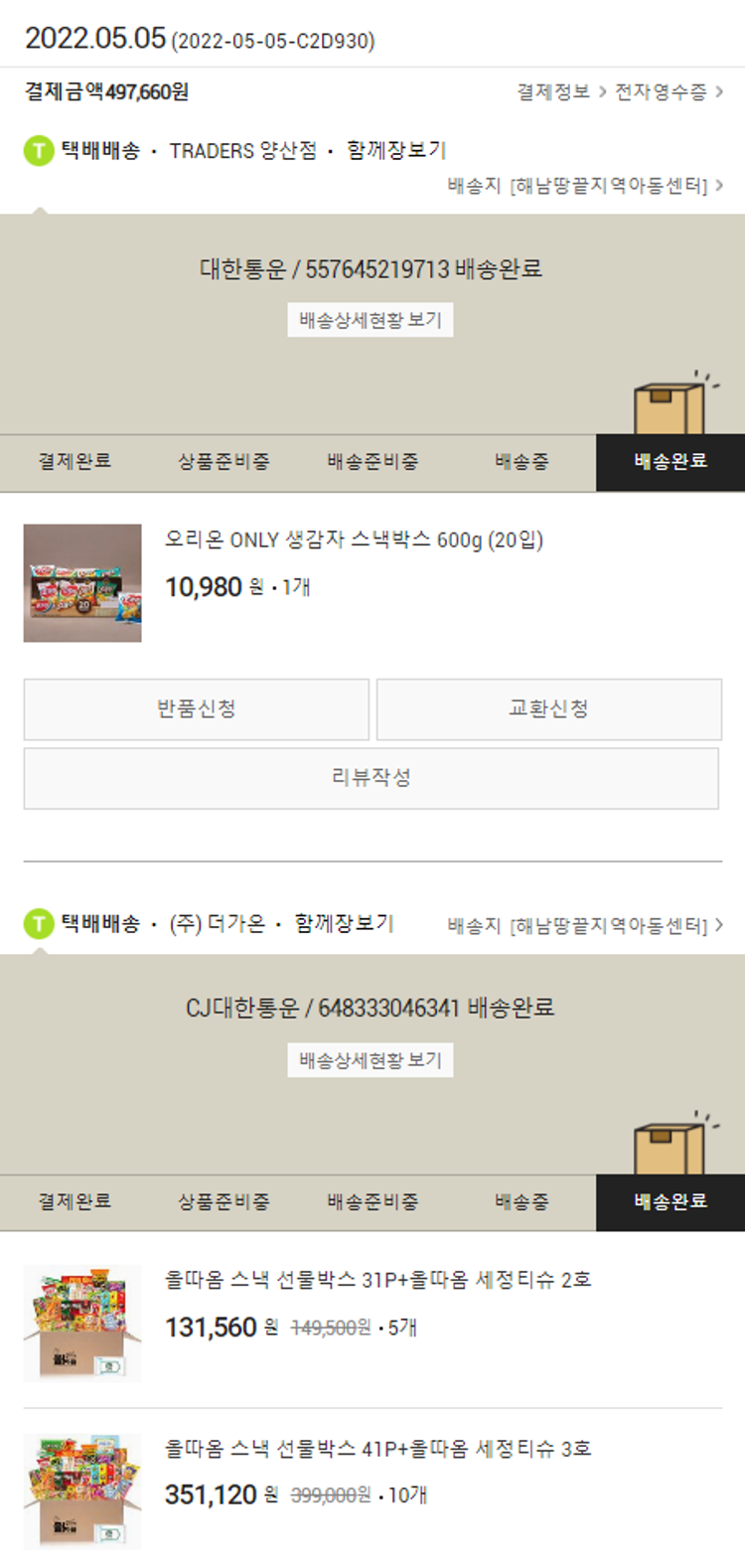This screenshot has width=745, height=1568.
Task: Expand first 배송지 해남땅끝지역아동센터 address chevron
Action: tap(719, 185)
